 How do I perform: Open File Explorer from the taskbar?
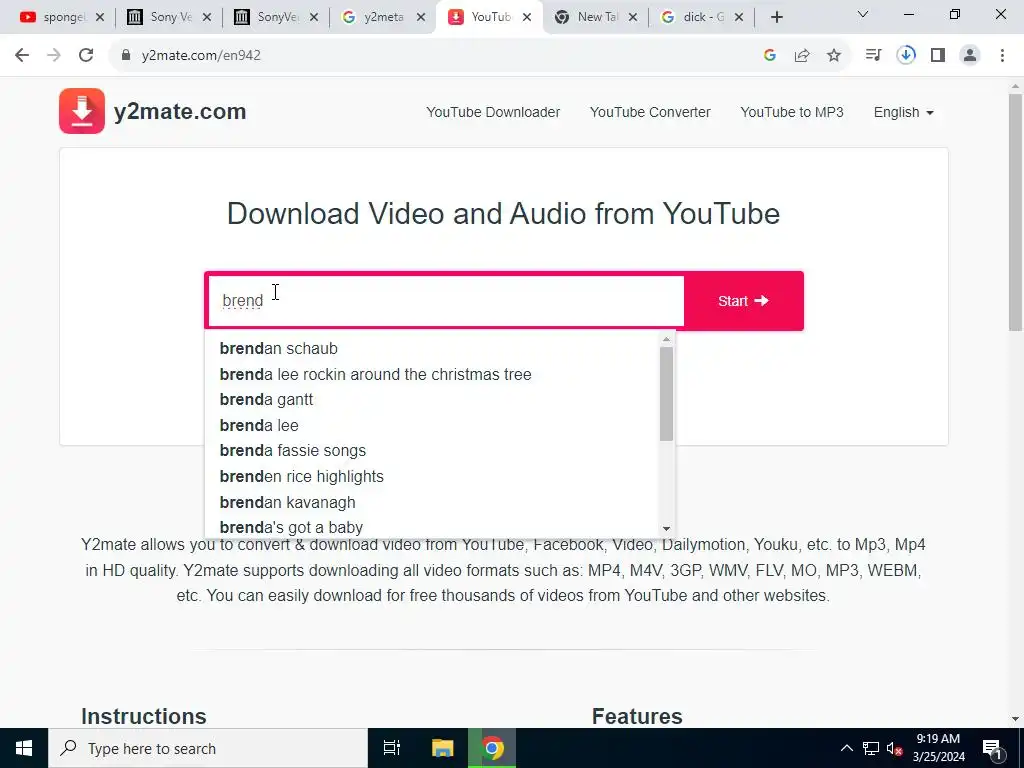442,748
